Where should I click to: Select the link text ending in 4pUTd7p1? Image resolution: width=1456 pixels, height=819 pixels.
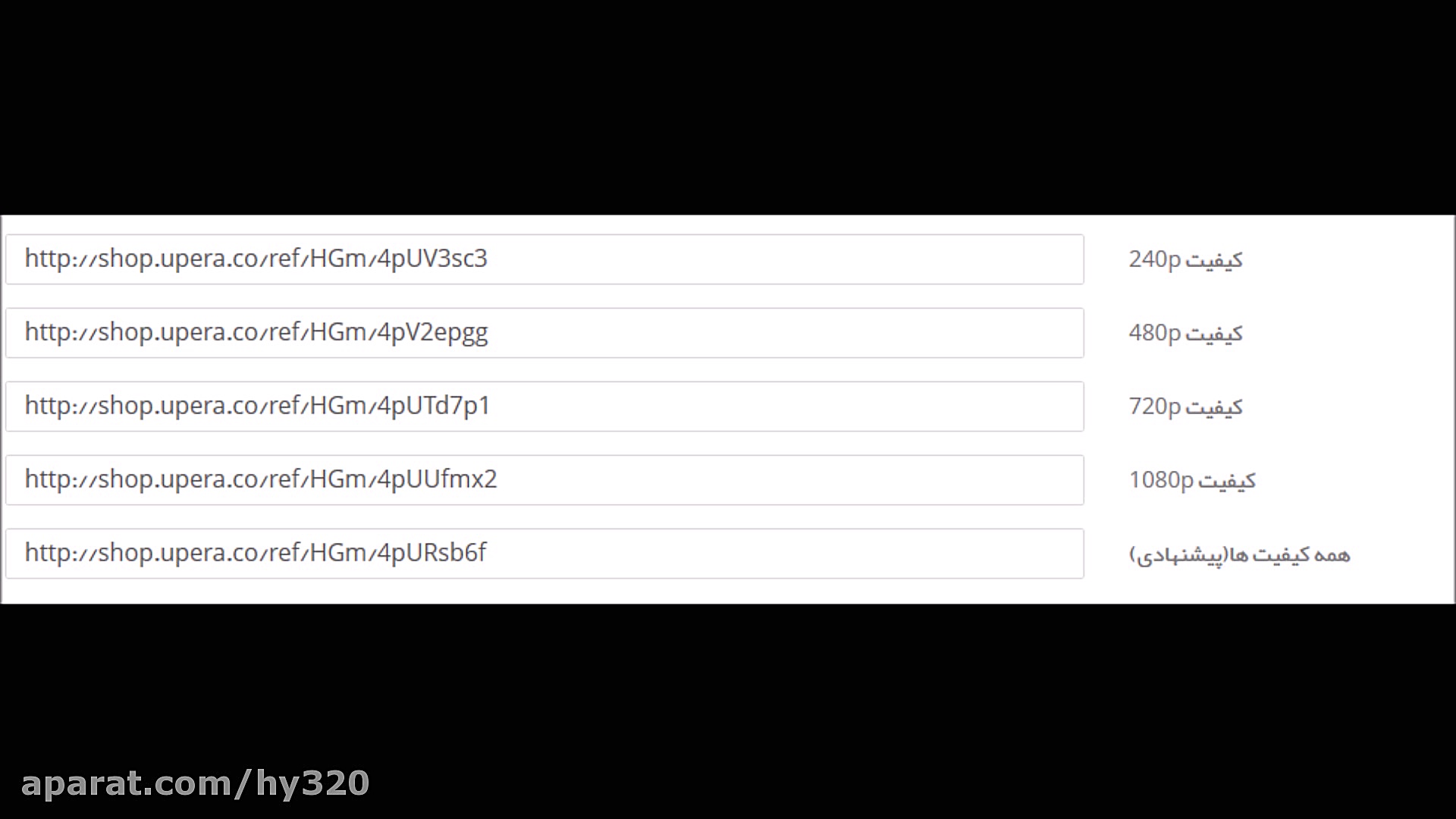257,406
